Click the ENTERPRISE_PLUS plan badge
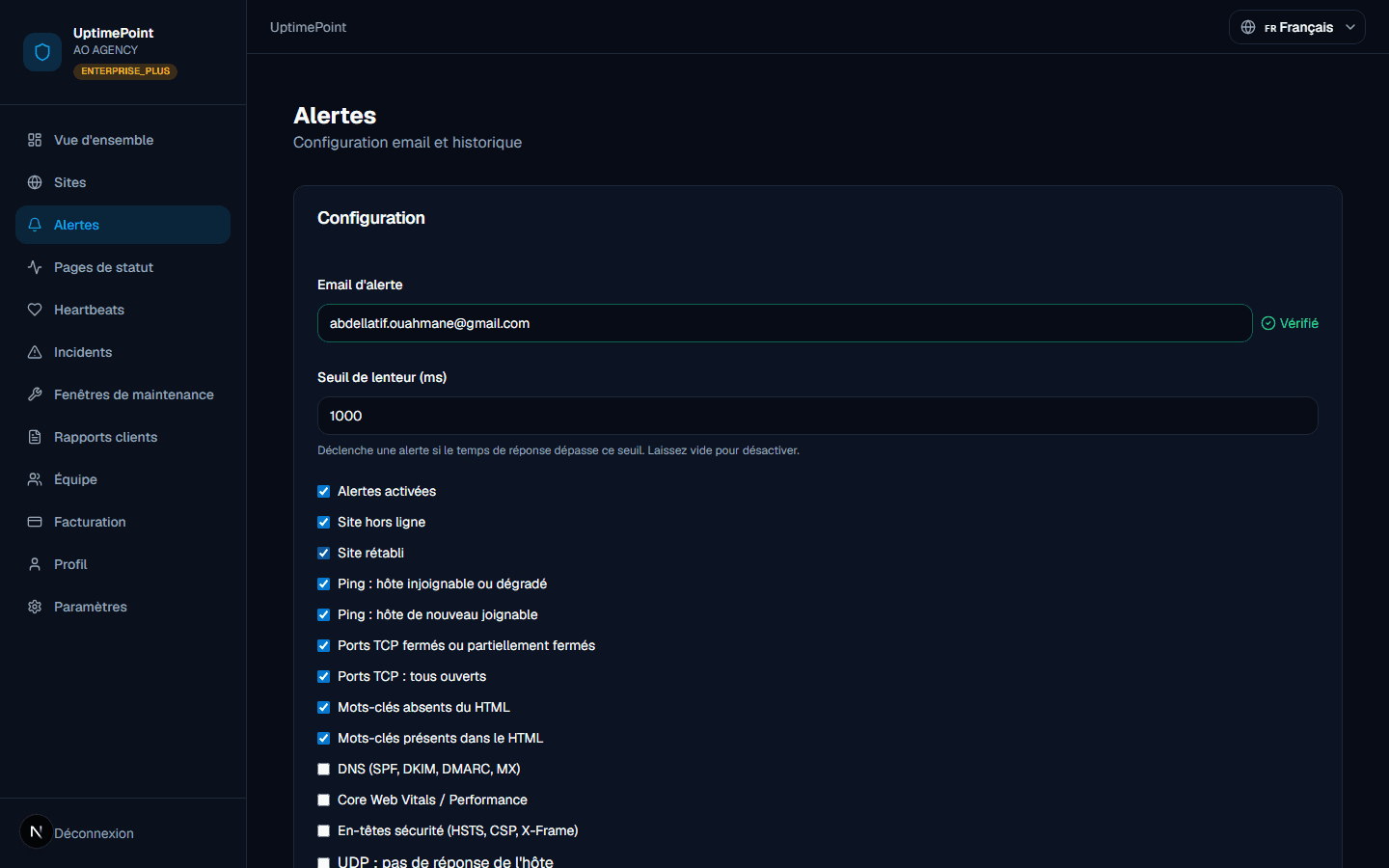Image resolution: width=1389 pixels, height=868 pixels. (125, 71)
